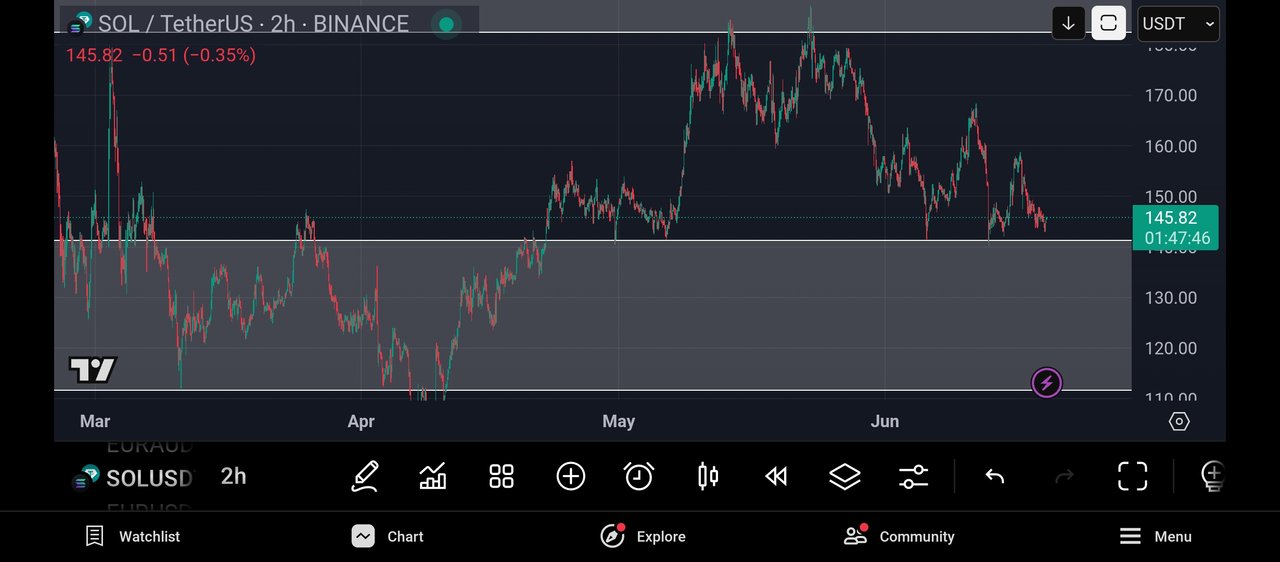Start bar replay with the rewind icon

tap(776, 476)
